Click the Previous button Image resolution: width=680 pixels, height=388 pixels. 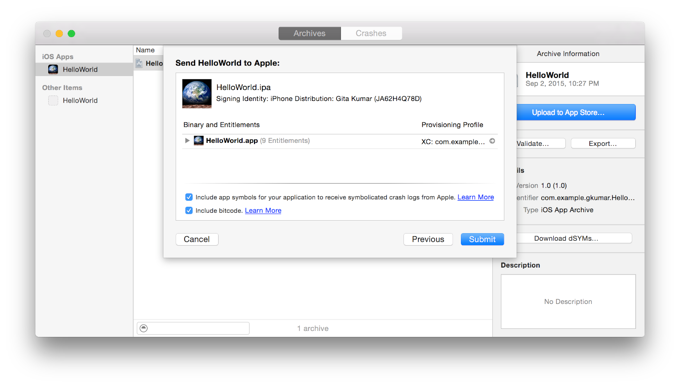tap(428, 239)
